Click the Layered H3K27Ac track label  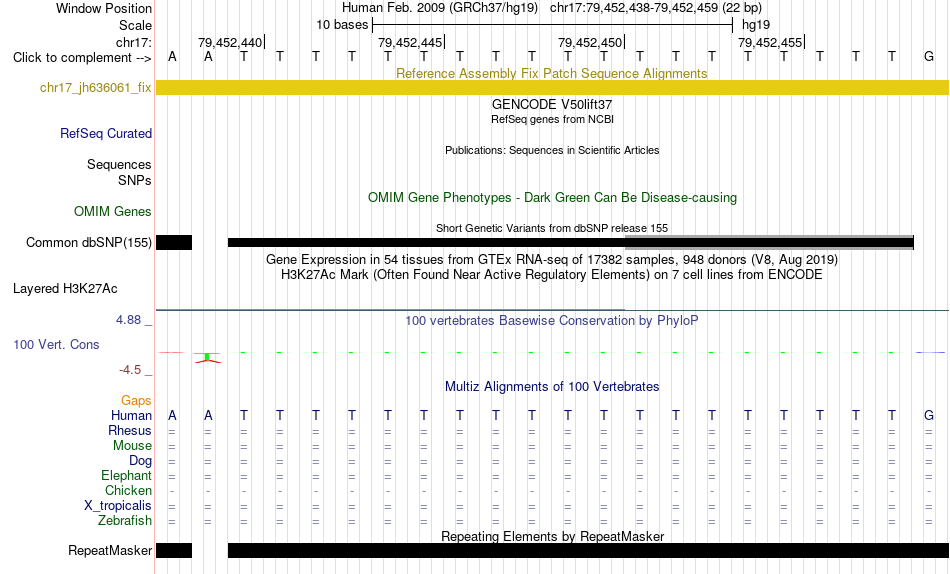click(65, 289)
